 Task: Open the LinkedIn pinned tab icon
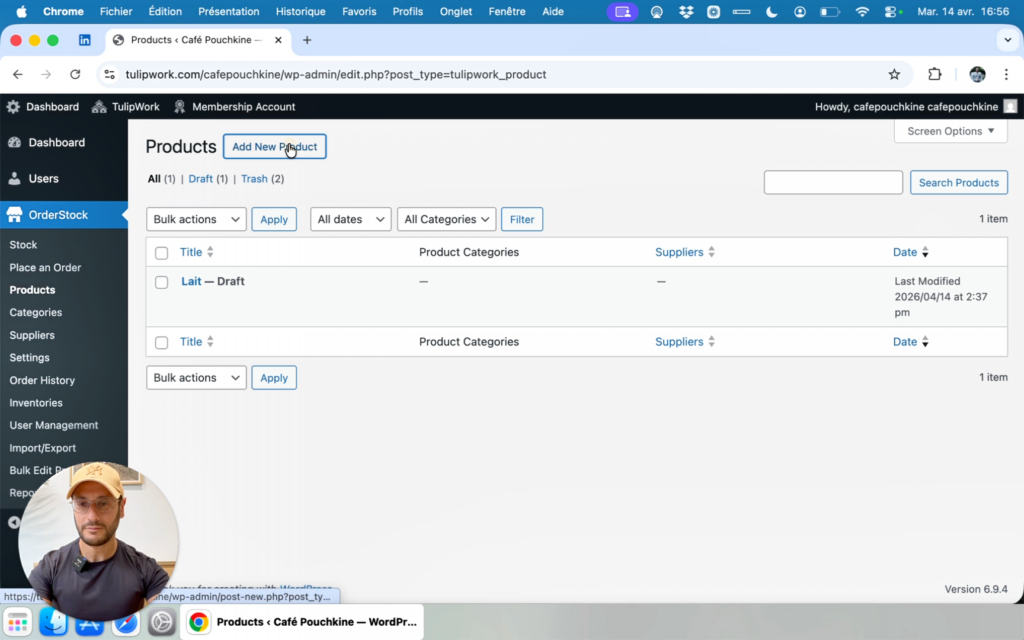(x=85, y=40)
